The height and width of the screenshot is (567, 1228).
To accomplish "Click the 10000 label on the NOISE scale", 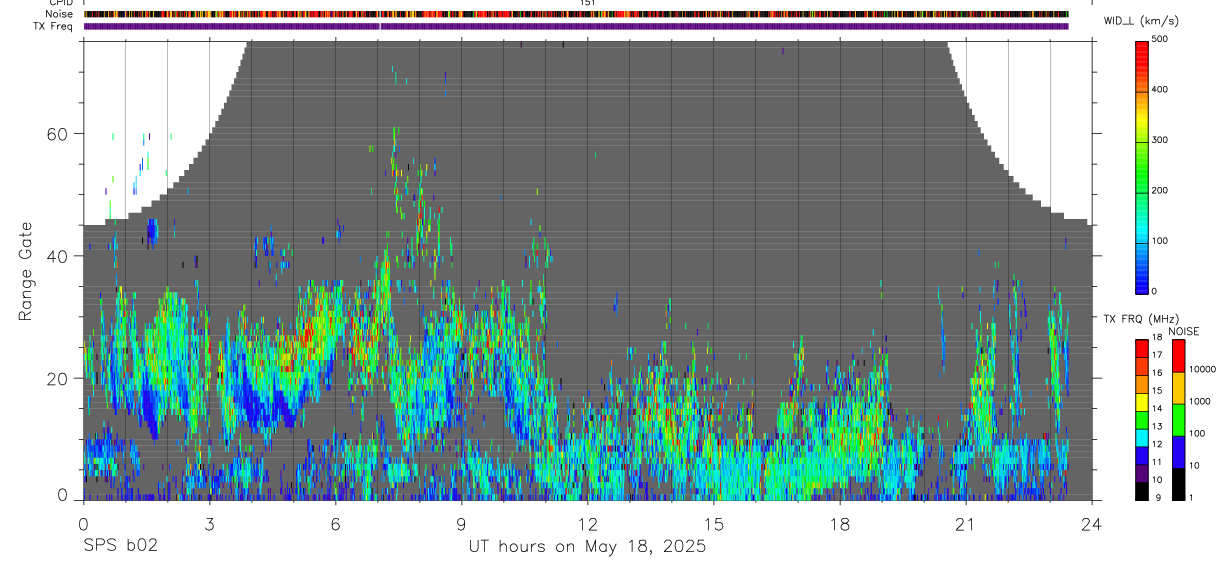I will [x=1202, y=371].
